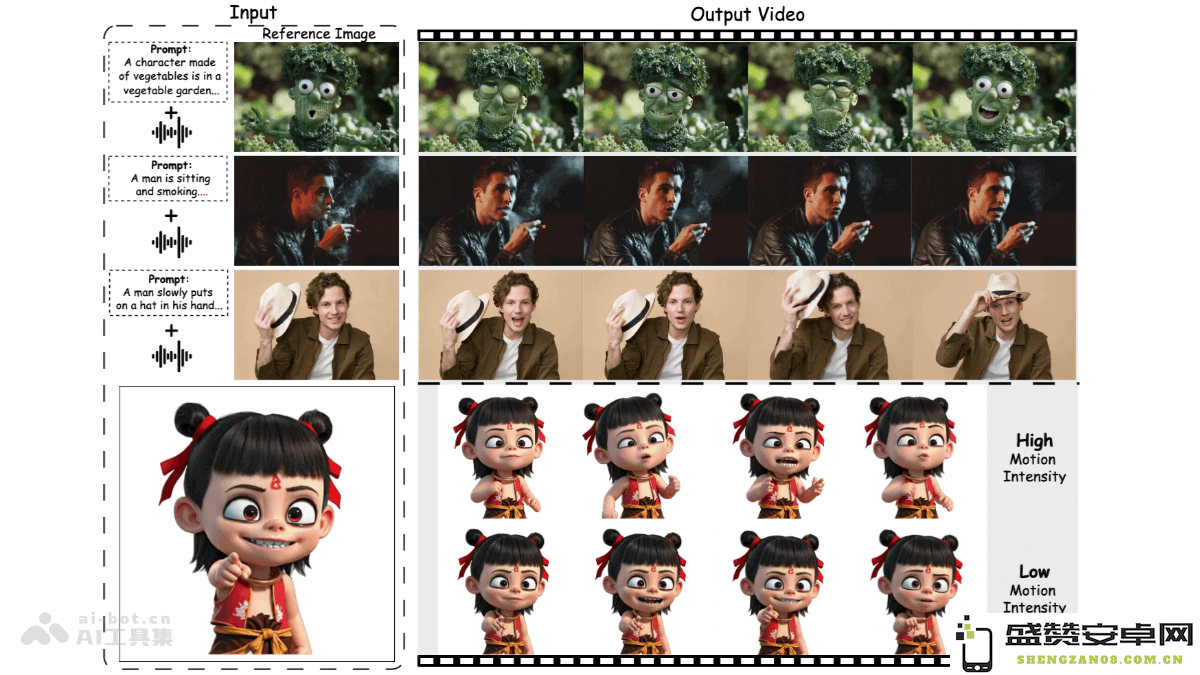
Task: Open the second output frame of the hat man
Action: point(665,324)
